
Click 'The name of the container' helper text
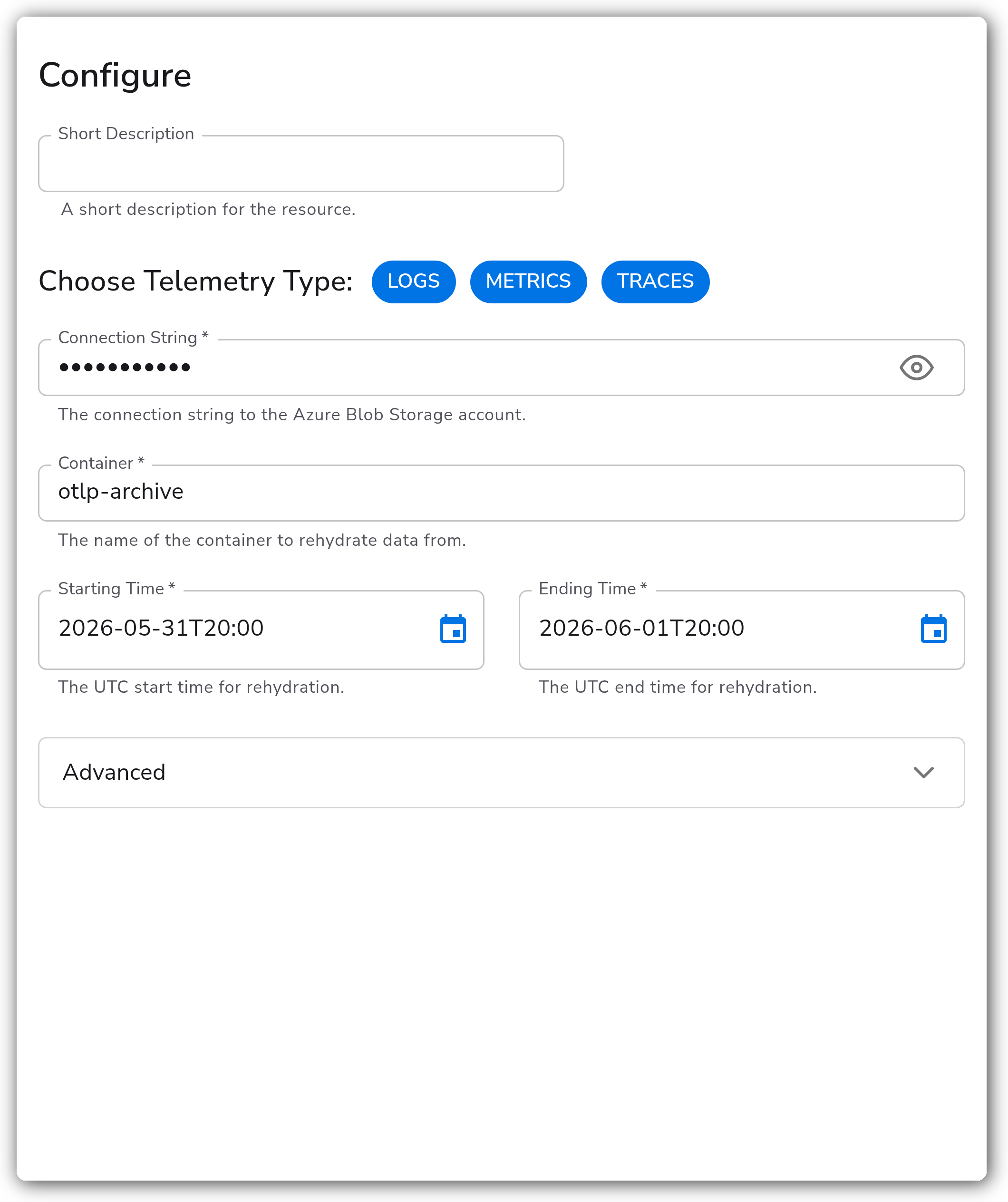pyautogui.click(x=262, y=540)
